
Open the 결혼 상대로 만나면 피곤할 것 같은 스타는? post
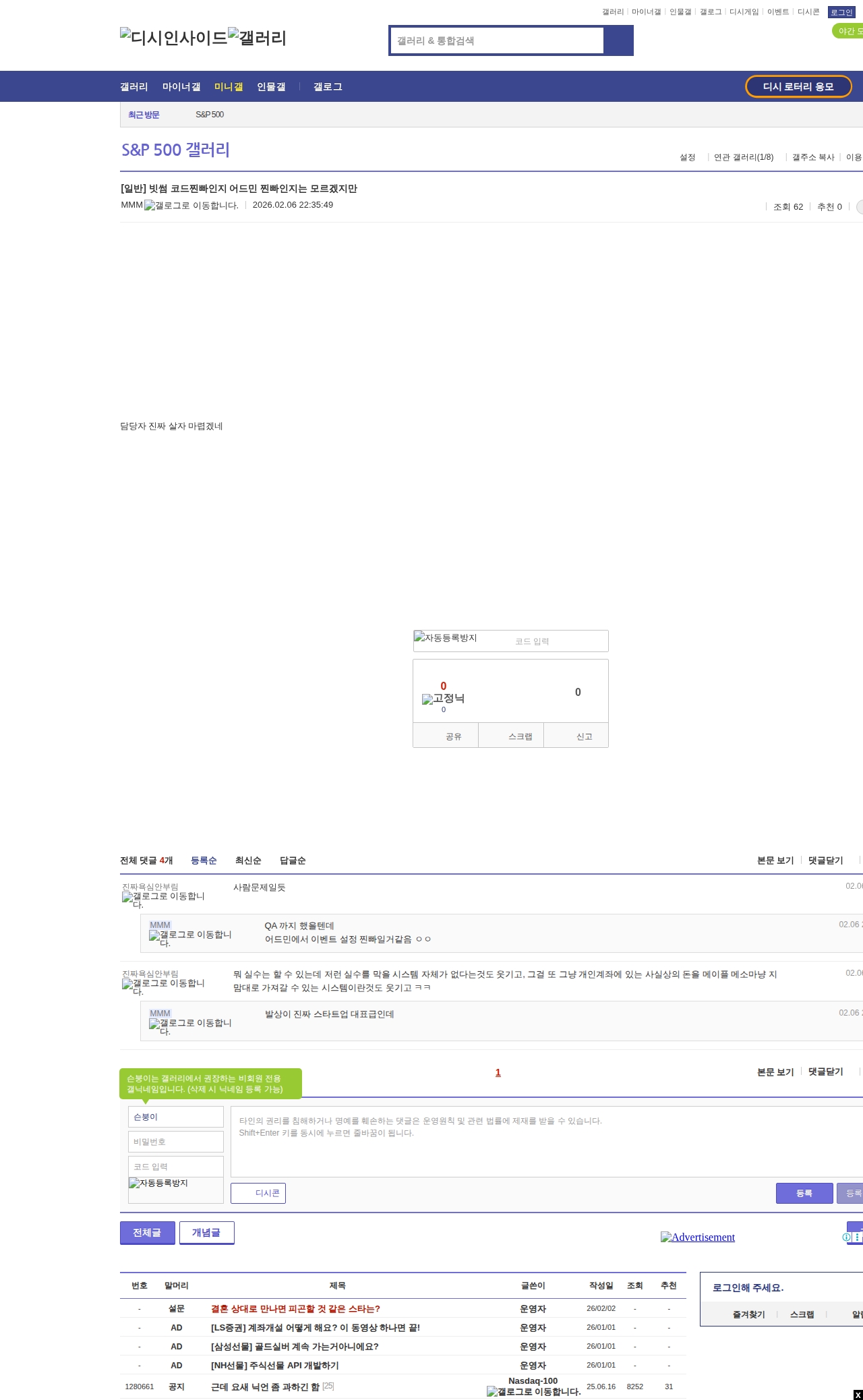pyautogui.click(x=295, y=1309)
